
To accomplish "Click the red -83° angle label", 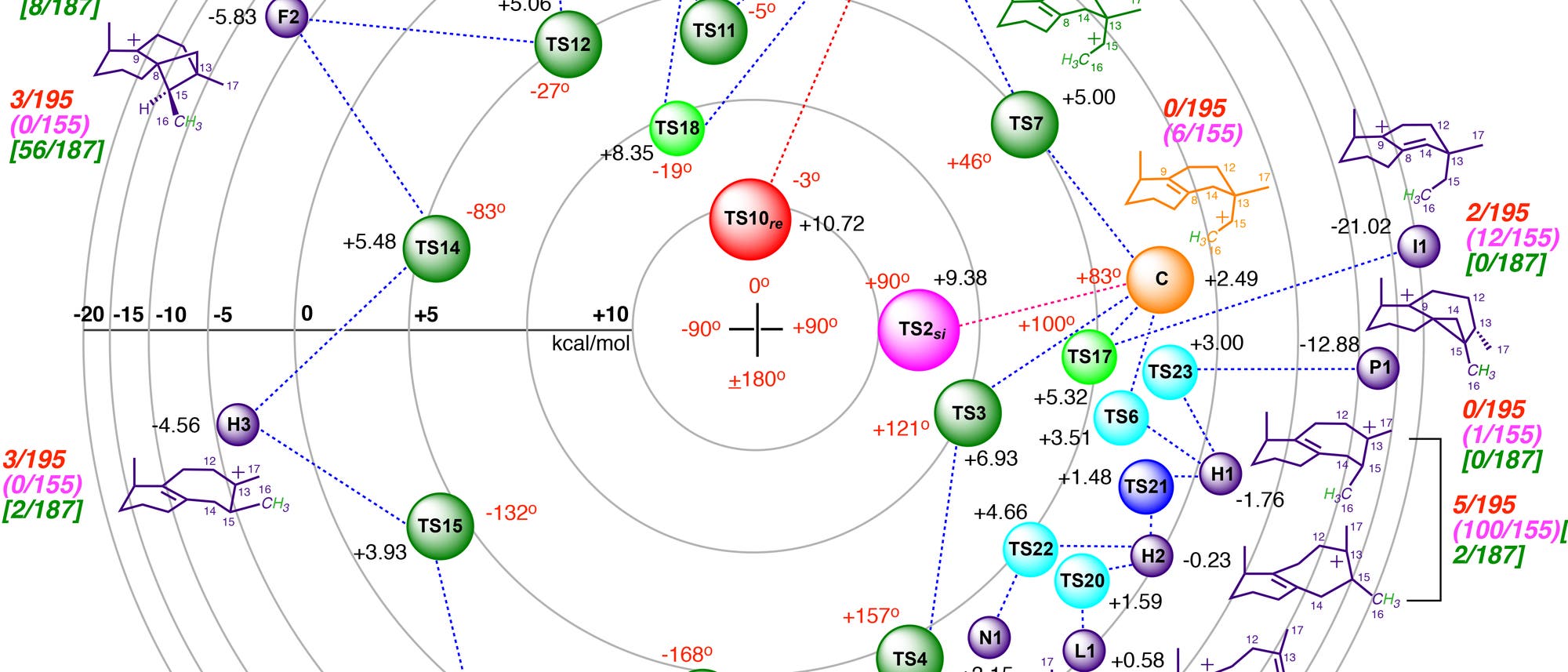I will pos(486,212).
